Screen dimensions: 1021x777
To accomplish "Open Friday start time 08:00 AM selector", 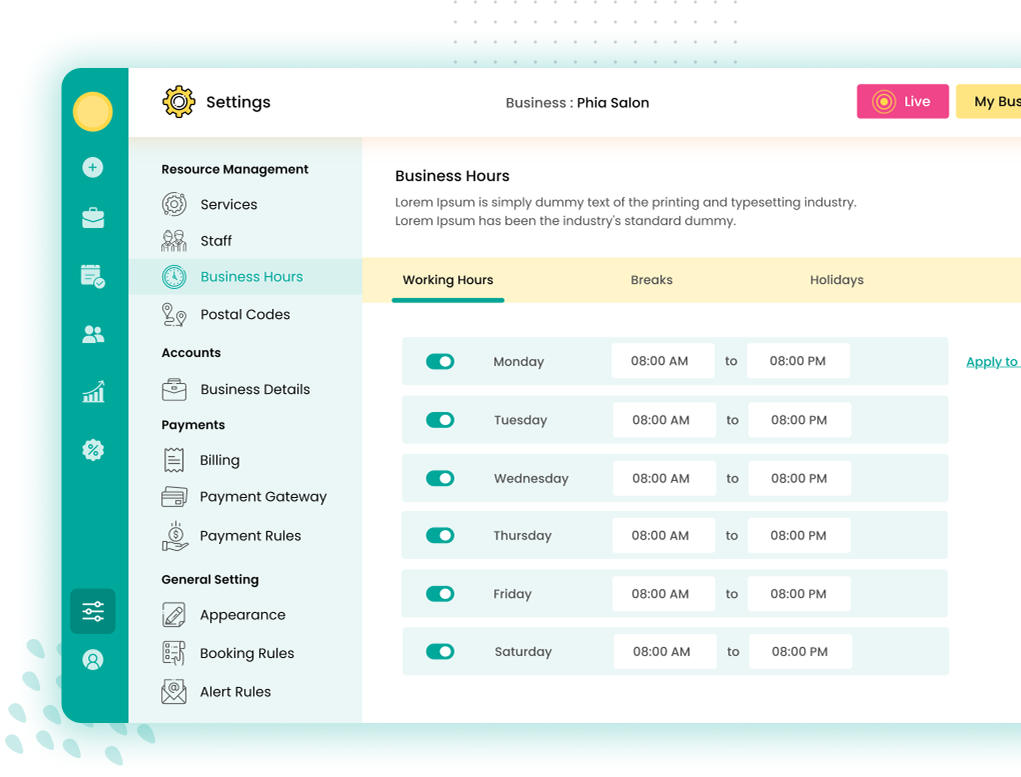I will click(662, 594).
